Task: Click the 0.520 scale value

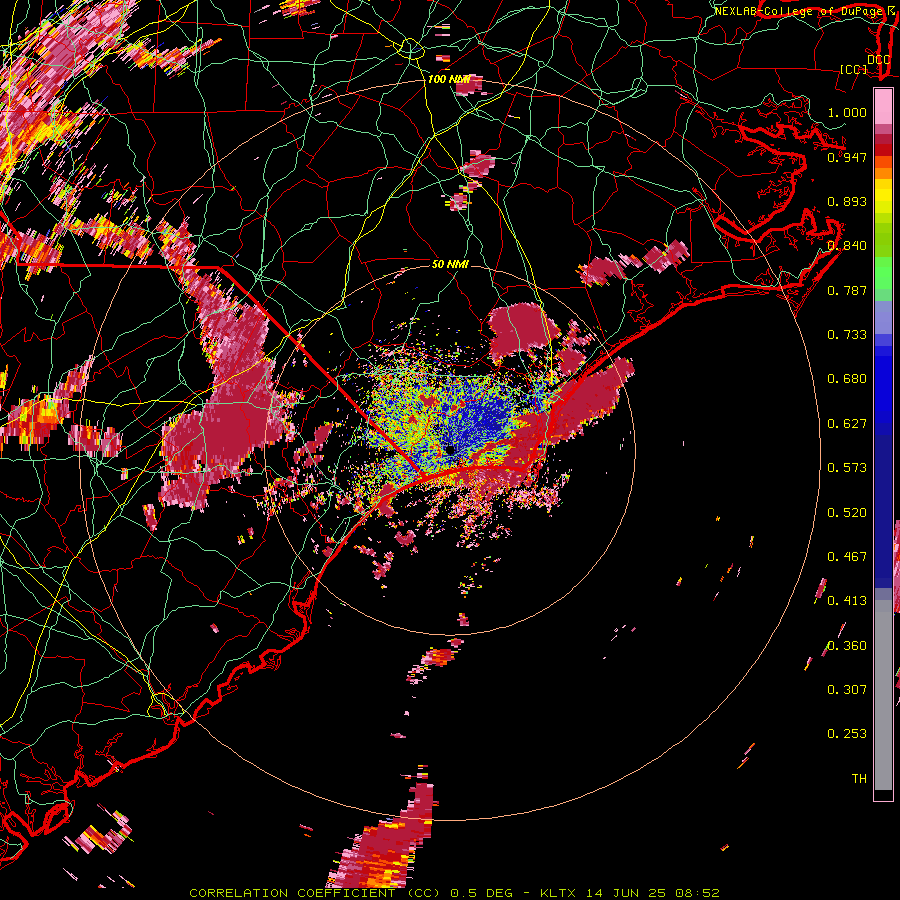Action: click(x=847, y=513)
